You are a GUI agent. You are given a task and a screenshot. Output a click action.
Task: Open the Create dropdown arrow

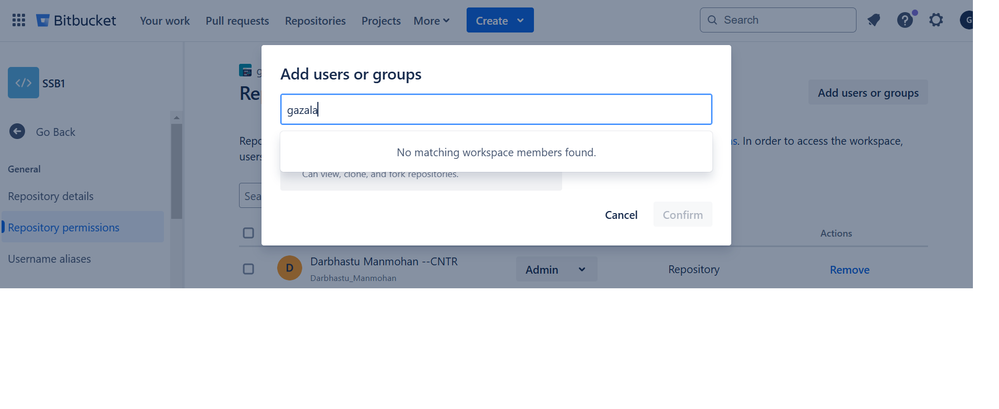tap(521, 20)
